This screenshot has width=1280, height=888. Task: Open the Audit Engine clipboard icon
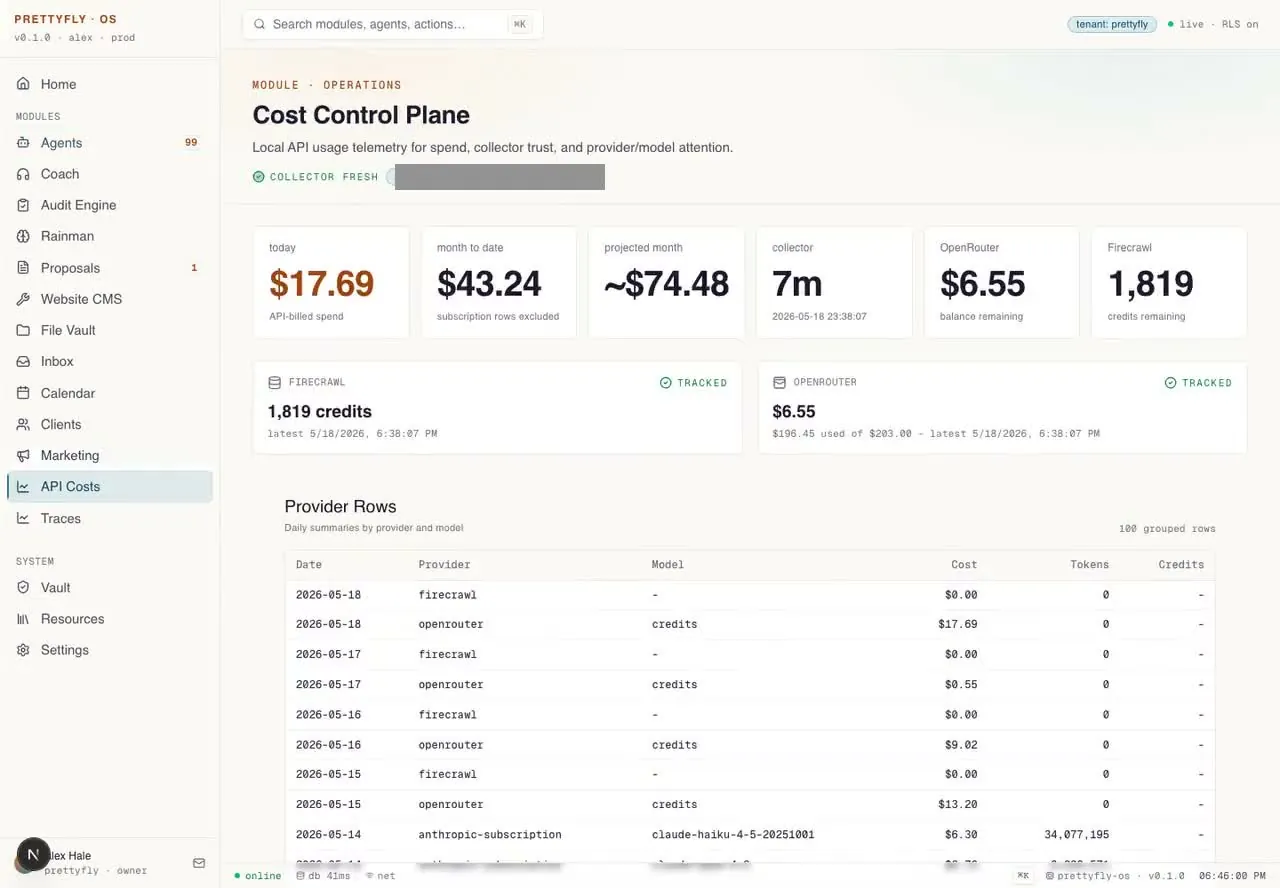[23, 205]
